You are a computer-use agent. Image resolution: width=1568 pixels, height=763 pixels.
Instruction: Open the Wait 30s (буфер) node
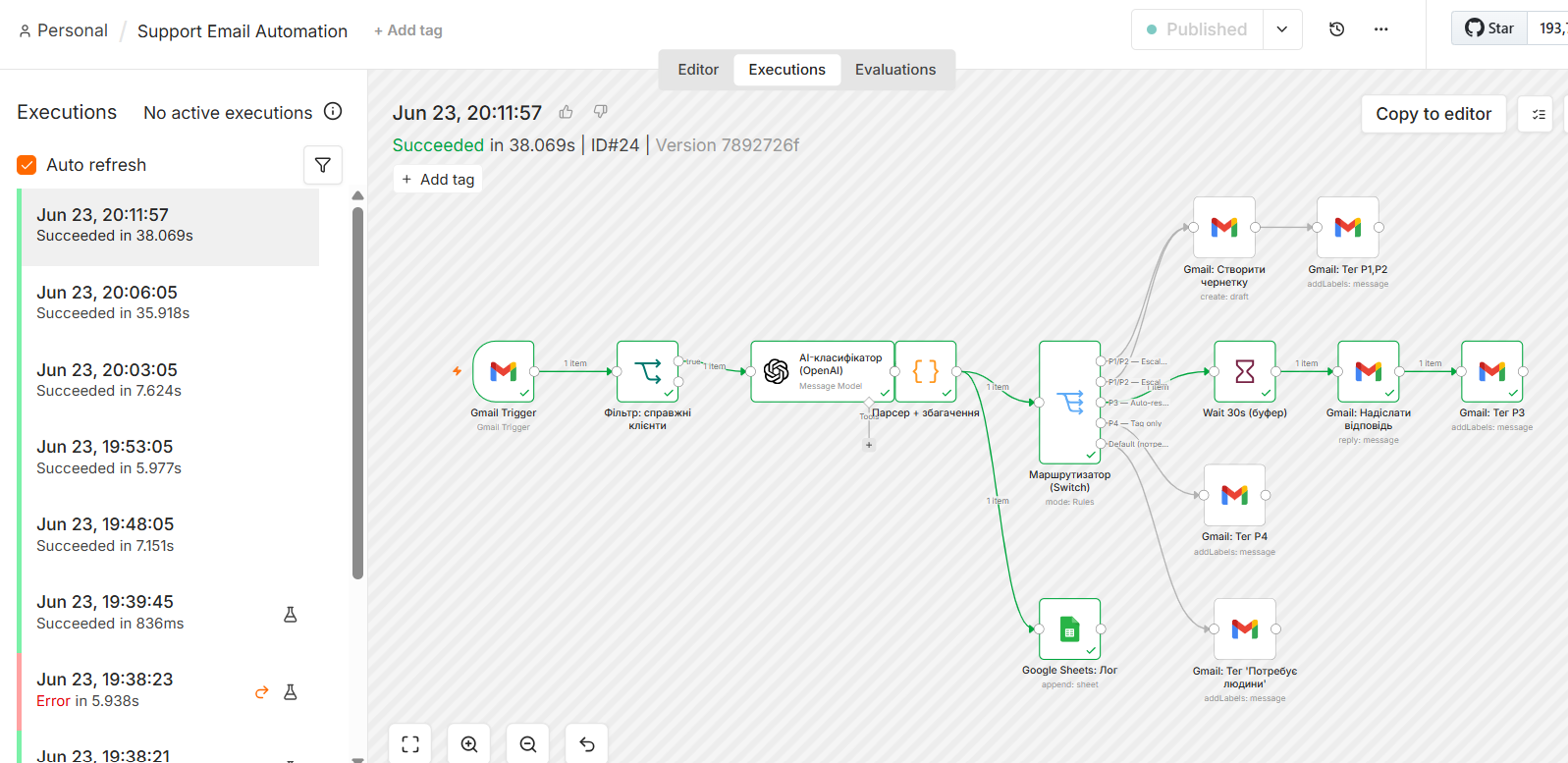1245,371
